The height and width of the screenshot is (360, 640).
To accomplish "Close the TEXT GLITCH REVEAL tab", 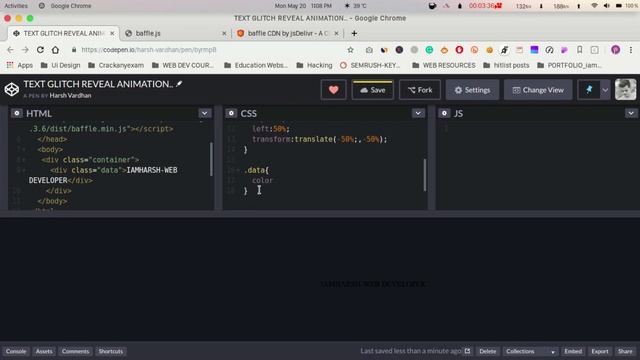I will click(x=112, y=33).
